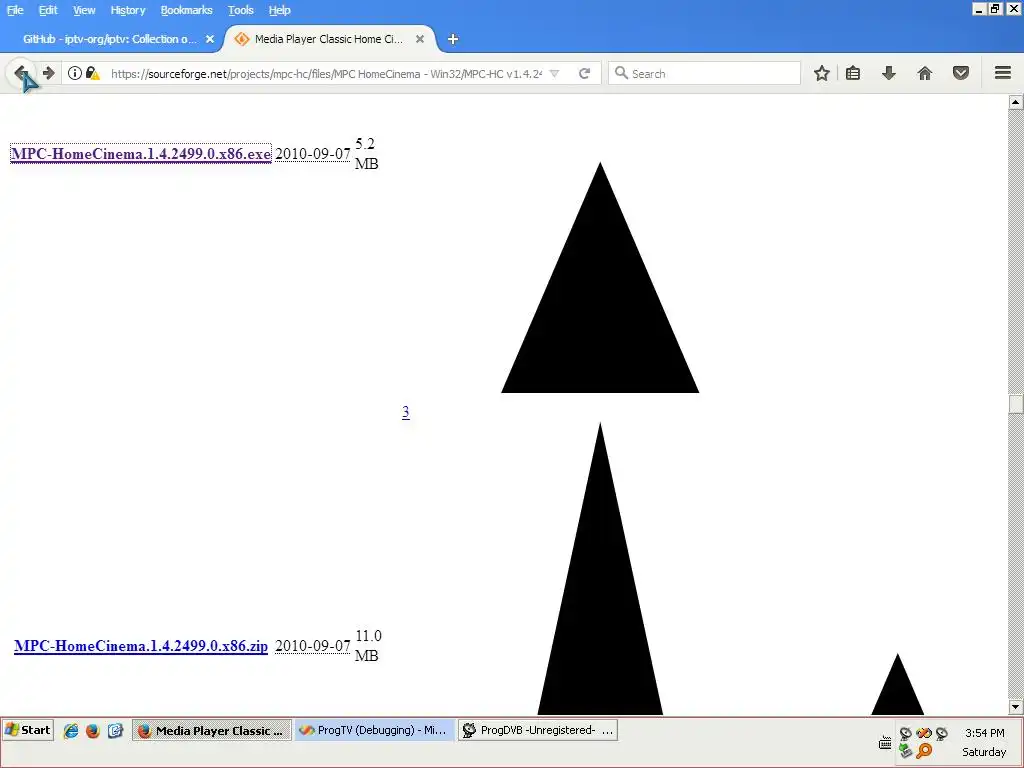Click the scrollbar down arrow
This screenshot has width=1024, height=768.
1016,707
